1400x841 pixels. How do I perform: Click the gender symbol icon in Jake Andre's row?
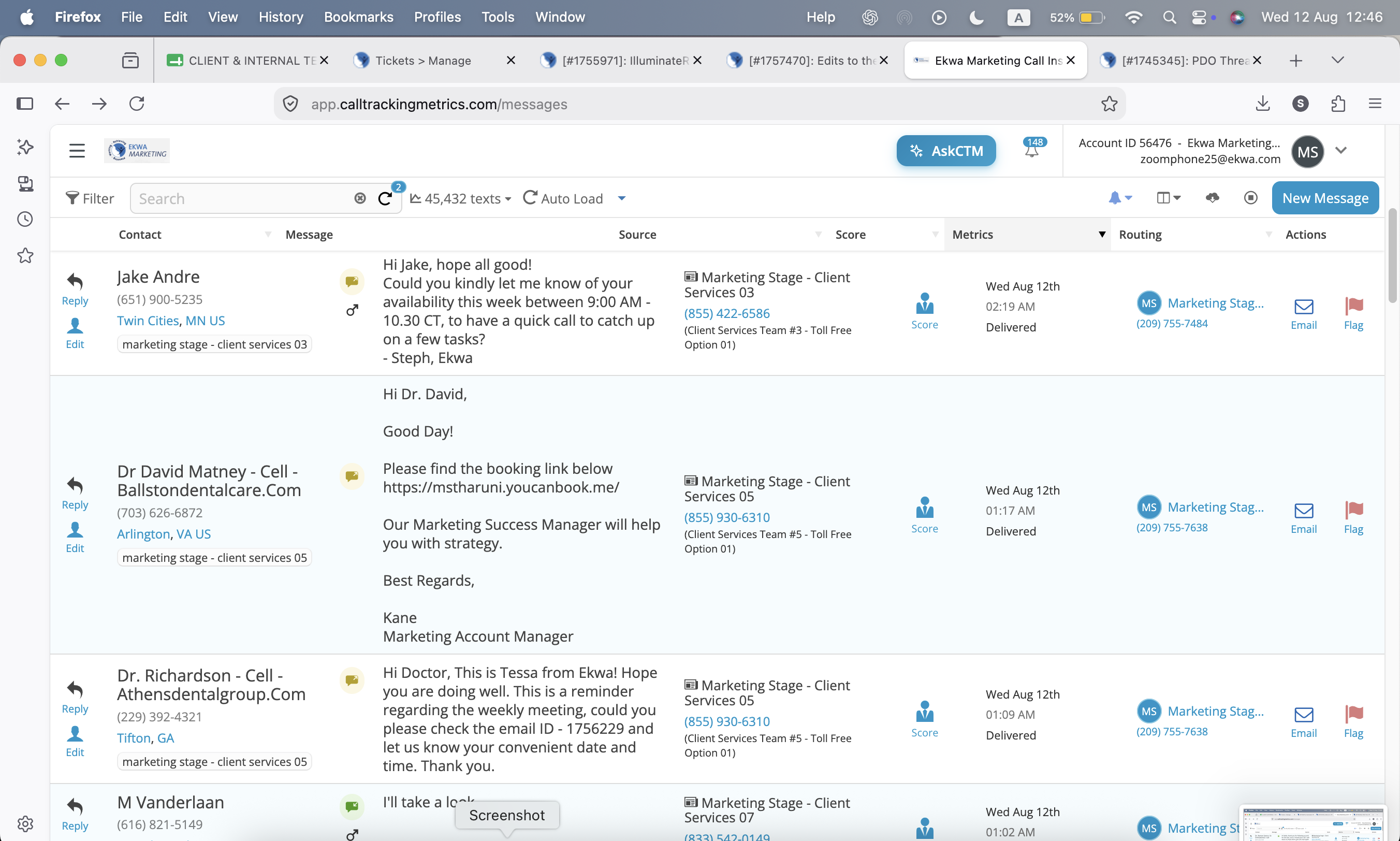click(x=353, y=310)
